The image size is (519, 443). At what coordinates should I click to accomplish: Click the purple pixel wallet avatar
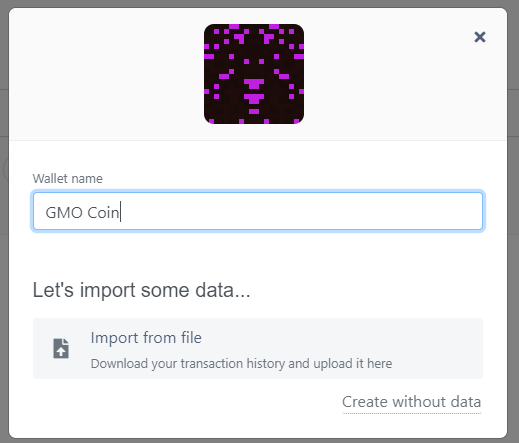[x=254, y=74]
